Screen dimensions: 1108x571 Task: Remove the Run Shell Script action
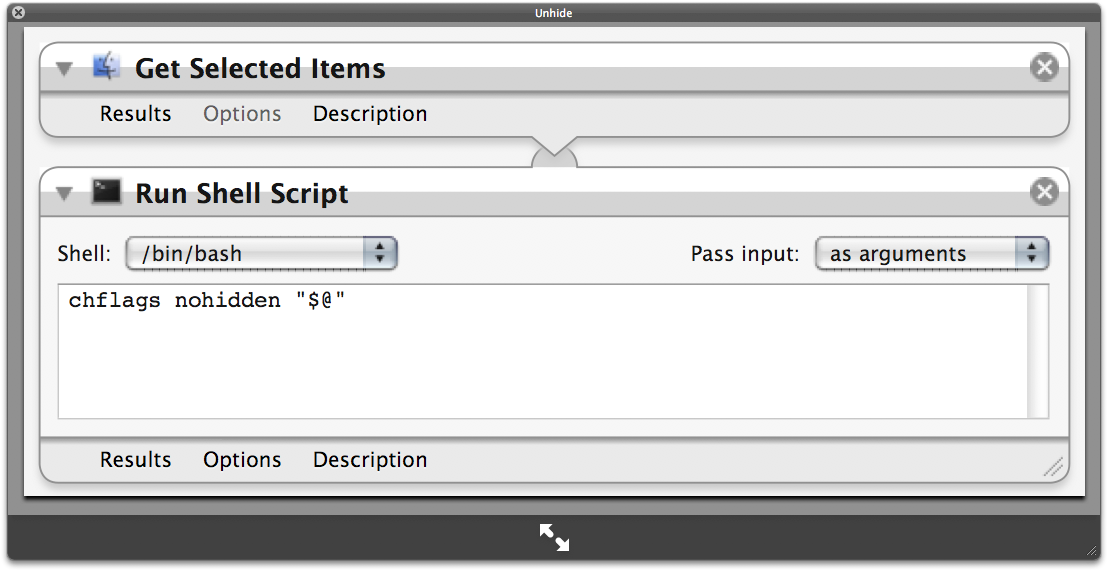coord(1044,192)
